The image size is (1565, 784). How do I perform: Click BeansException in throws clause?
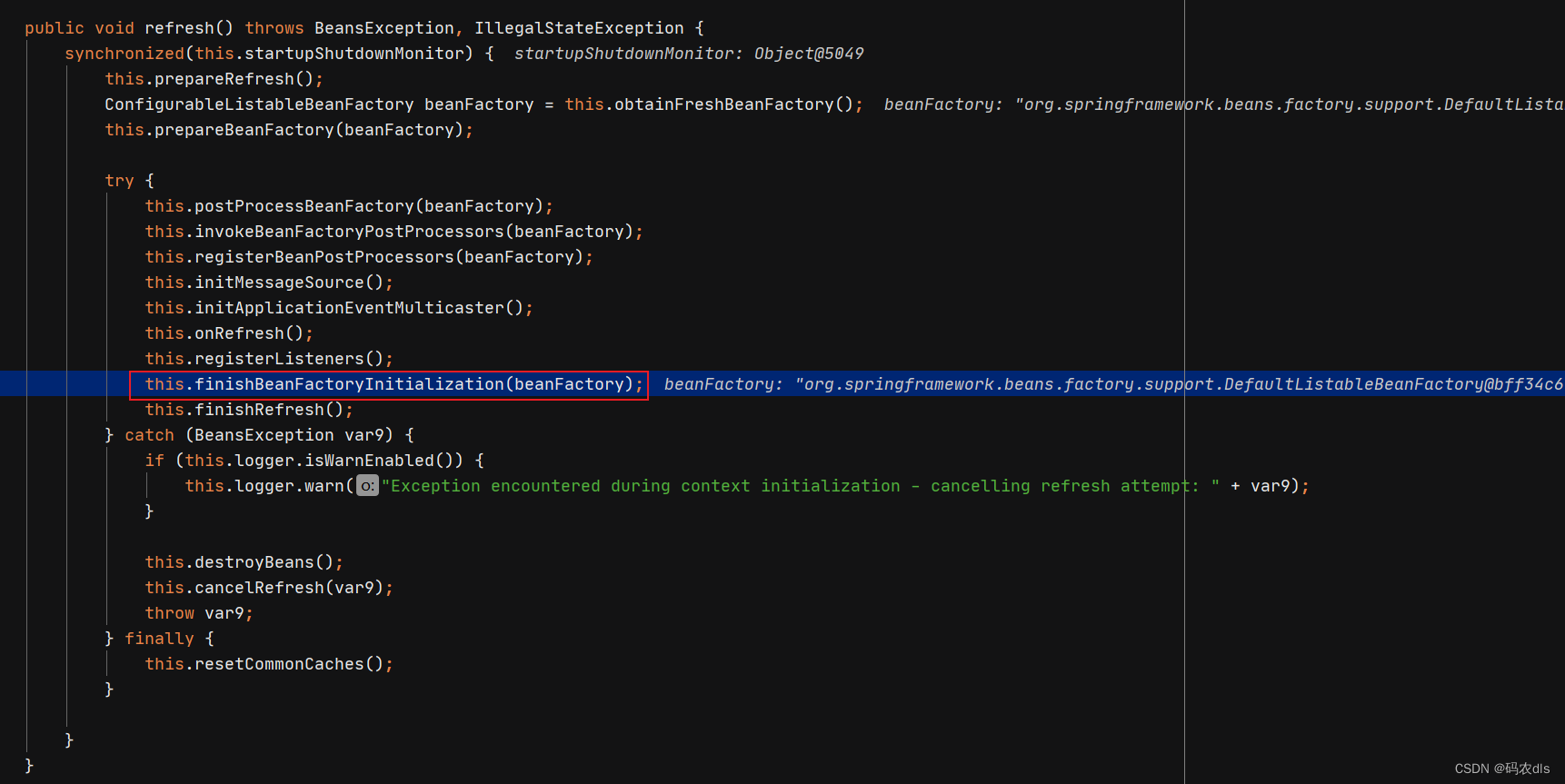384,28
